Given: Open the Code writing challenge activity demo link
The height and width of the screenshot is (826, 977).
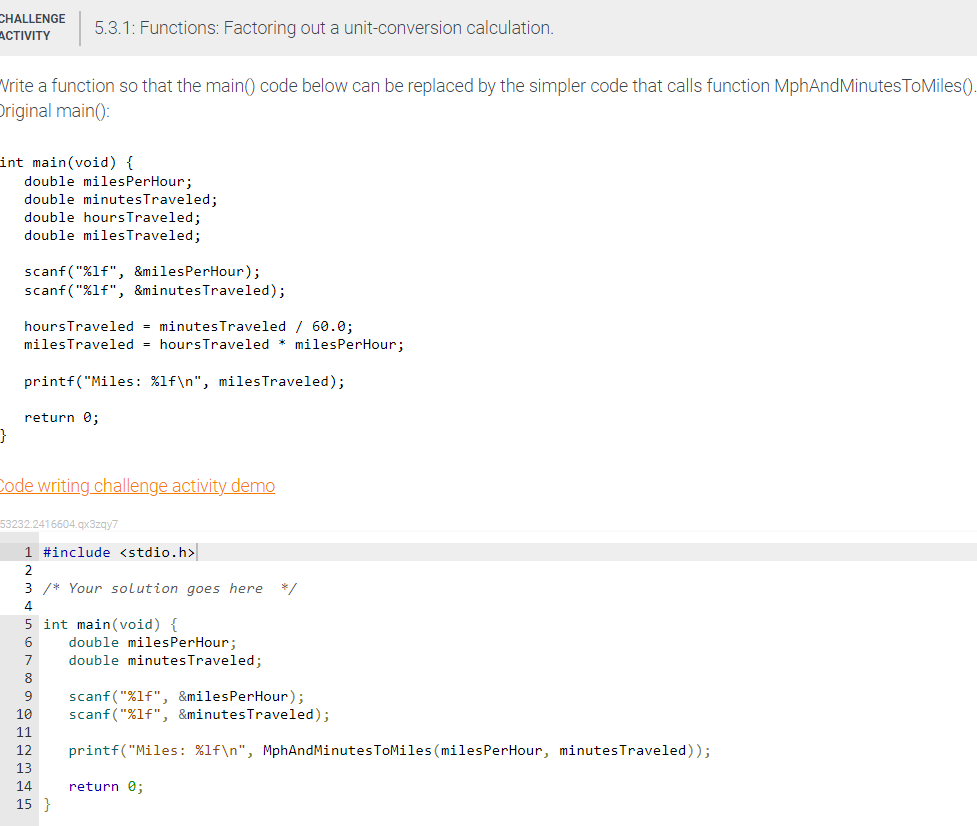Looking at the screenshot, I should tap(137, 486).
